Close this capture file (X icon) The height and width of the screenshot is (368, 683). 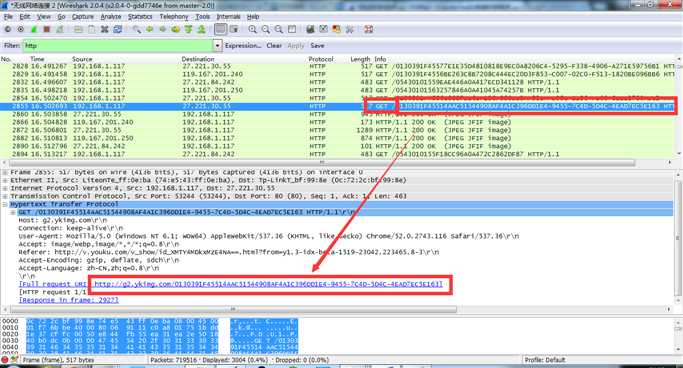click(x=105, y=30)
